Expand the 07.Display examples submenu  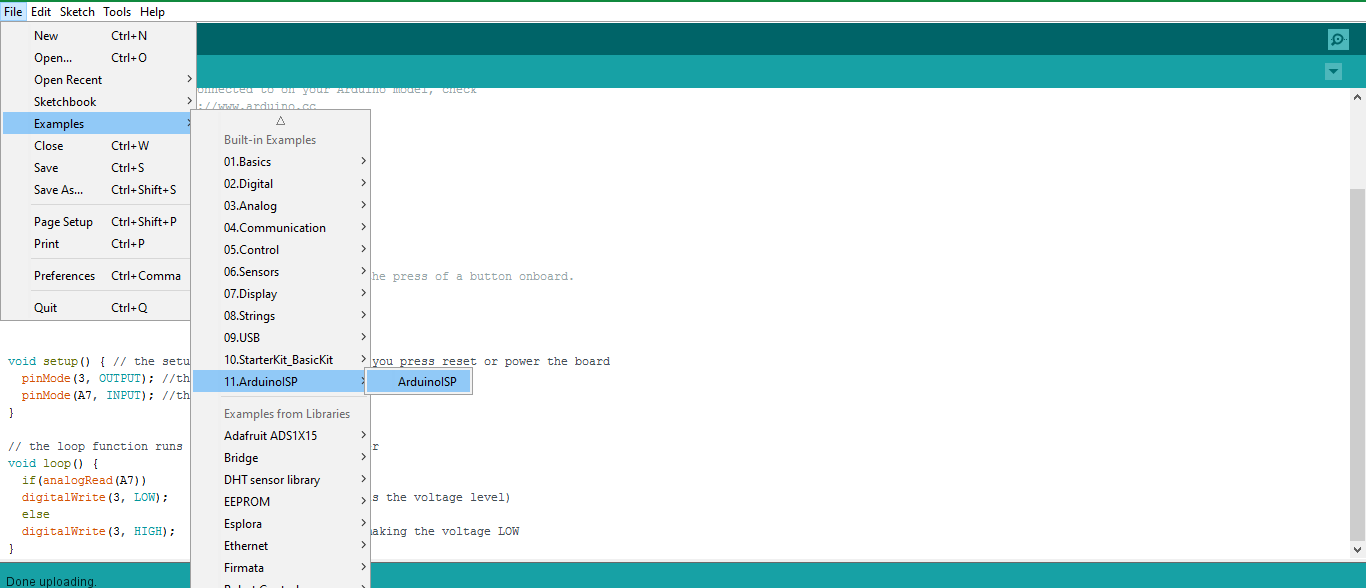(281, 294)
